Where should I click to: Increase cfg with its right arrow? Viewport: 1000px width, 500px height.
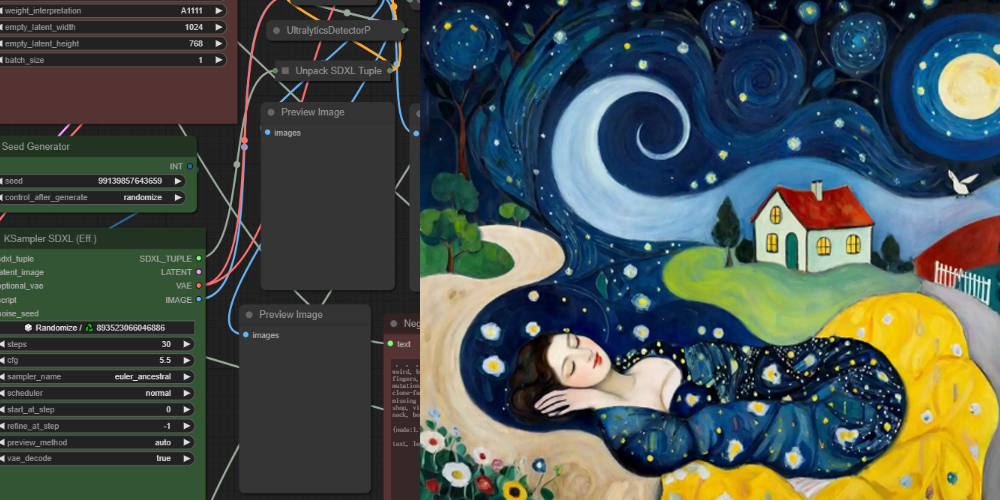187,360
